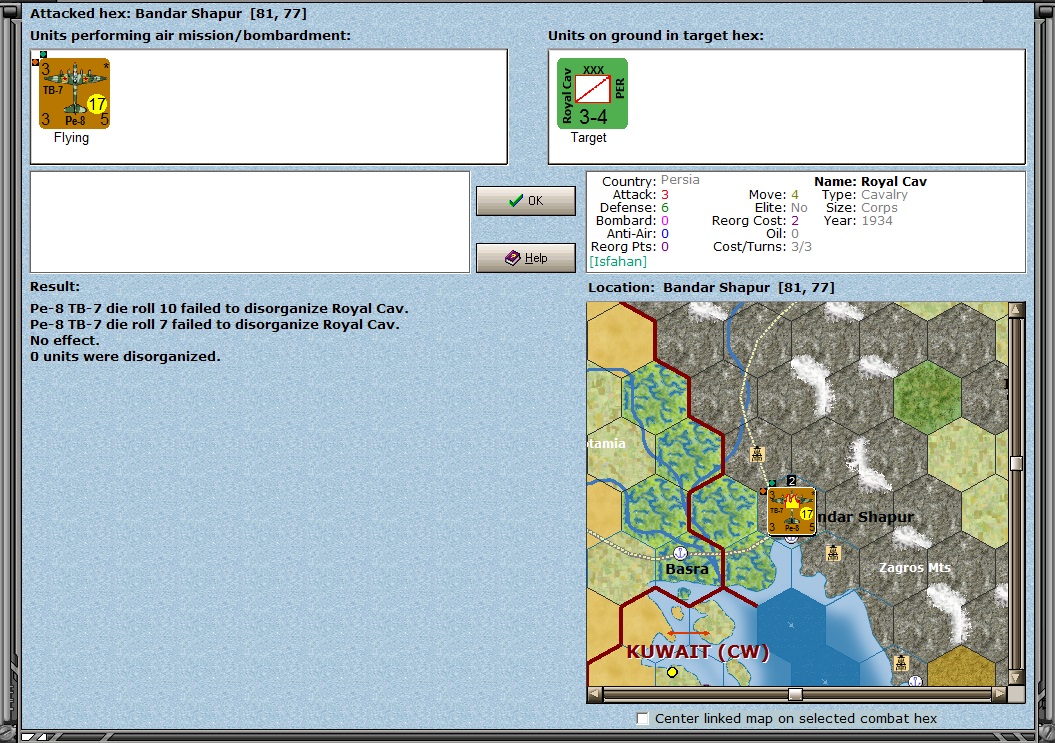
Task: Click the oil derrick icon north of Bandar Shapur
Action: 758,454
